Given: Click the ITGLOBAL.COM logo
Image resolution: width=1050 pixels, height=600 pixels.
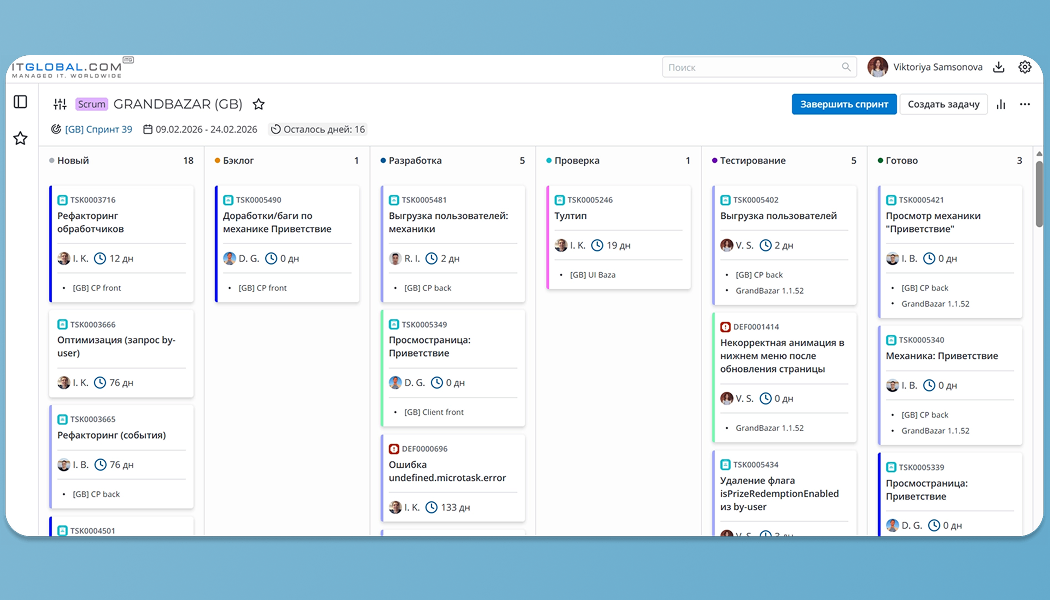Looking at the screenshot, I should (72, 68).
